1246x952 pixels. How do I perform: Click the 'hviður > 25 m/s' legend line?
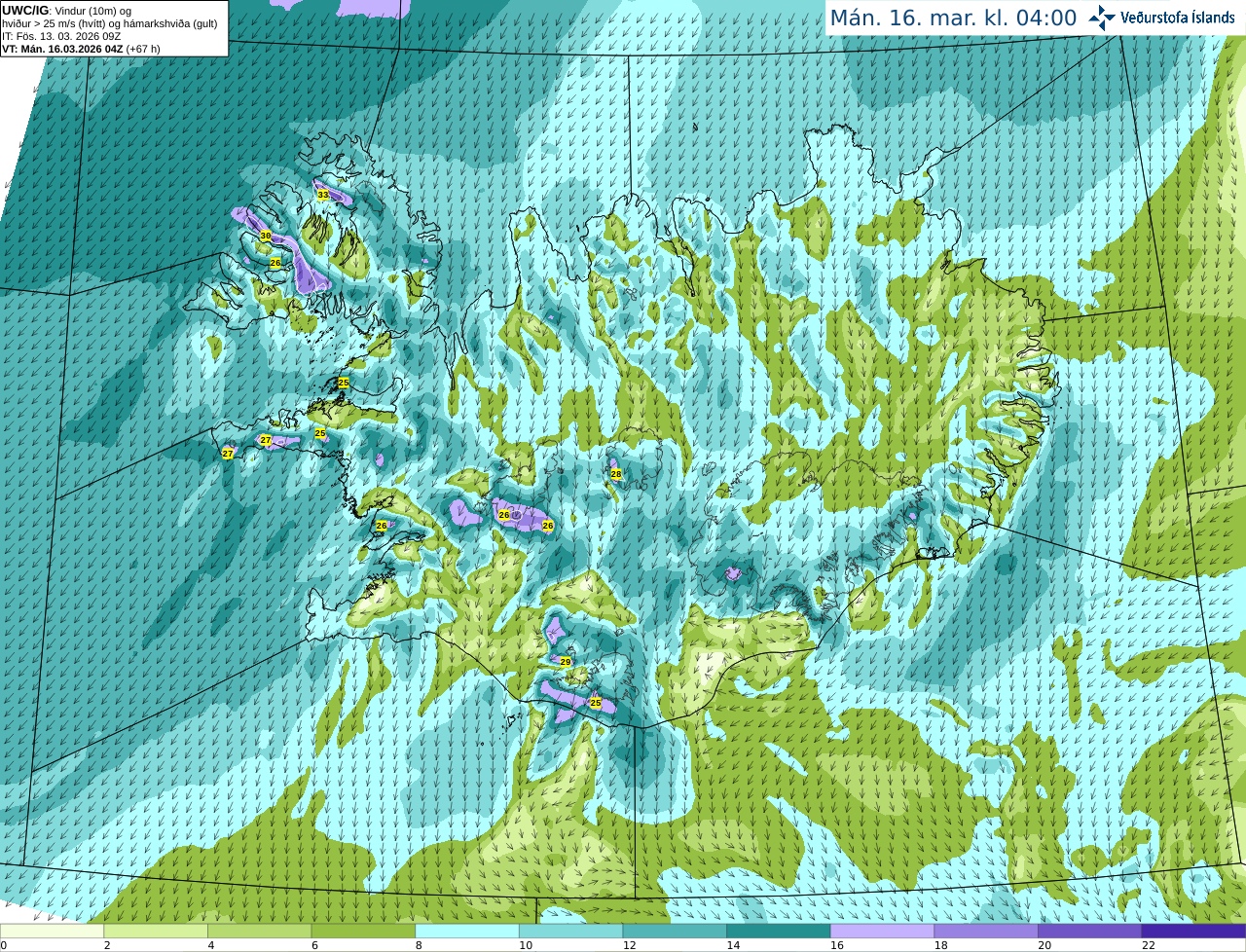coord(110,23)
